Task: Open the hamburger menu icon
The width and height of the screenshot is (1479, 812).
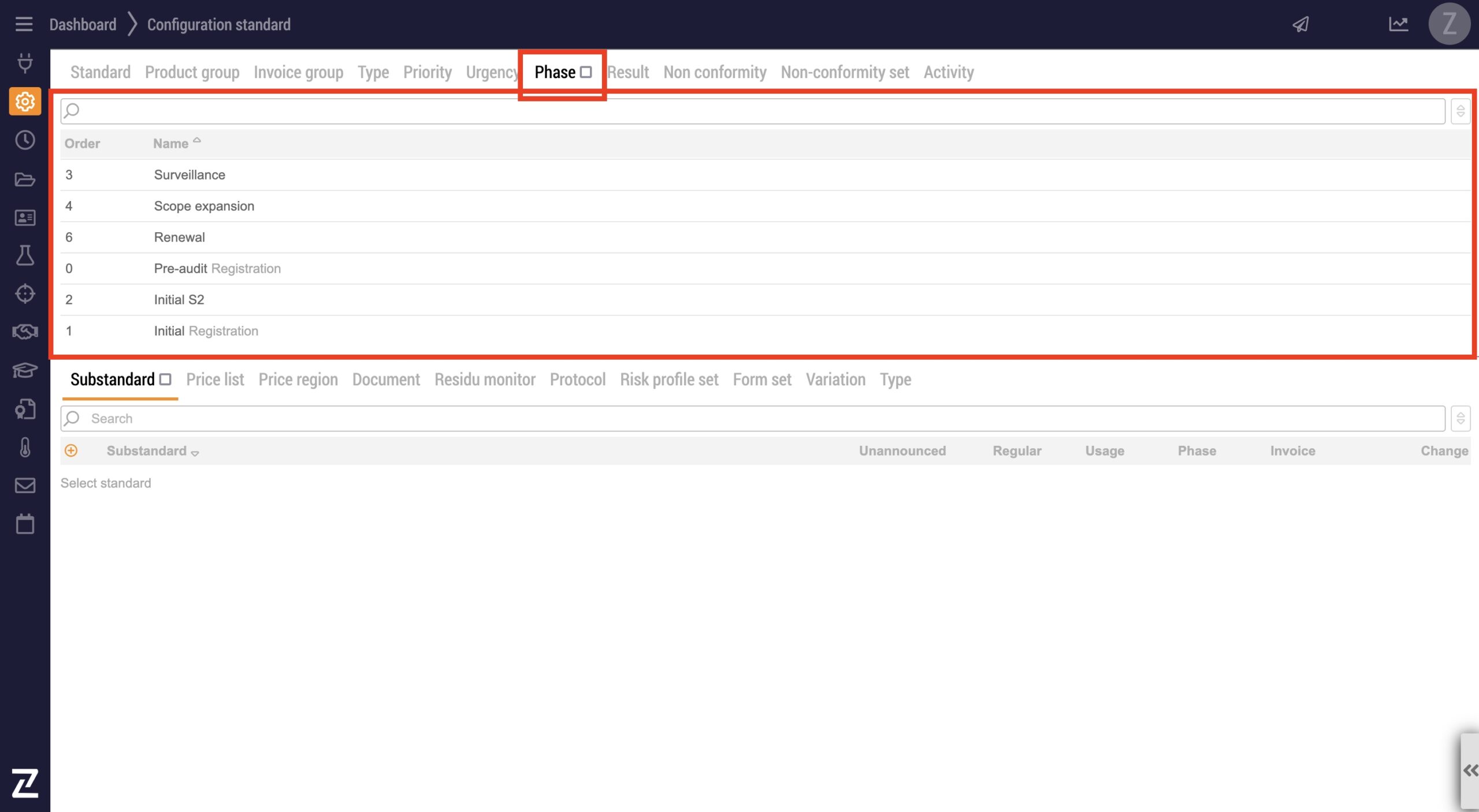Action: (x=24, y=24)
